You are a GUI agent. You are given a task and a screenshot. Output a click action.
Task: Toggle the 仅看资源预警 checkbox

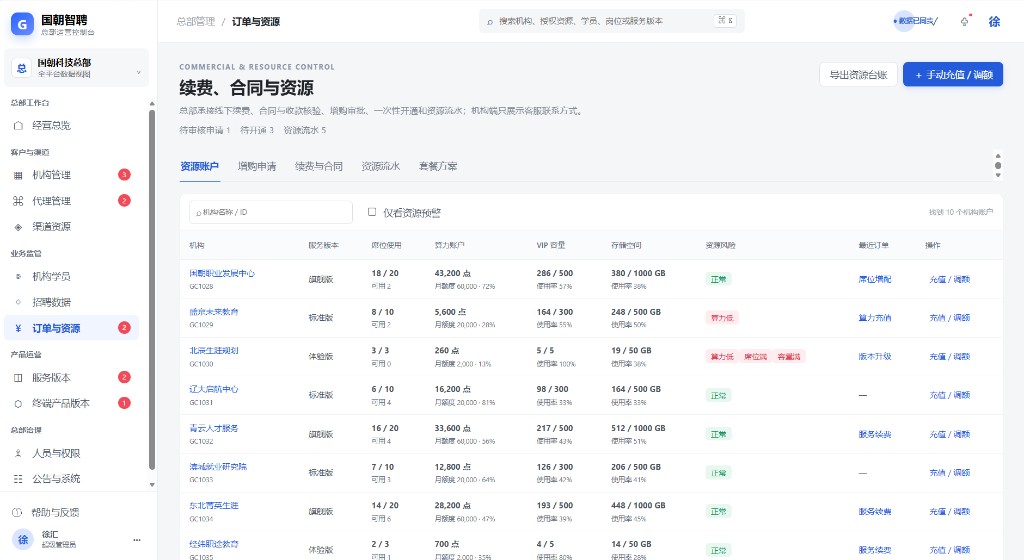(x=372, y=212)
